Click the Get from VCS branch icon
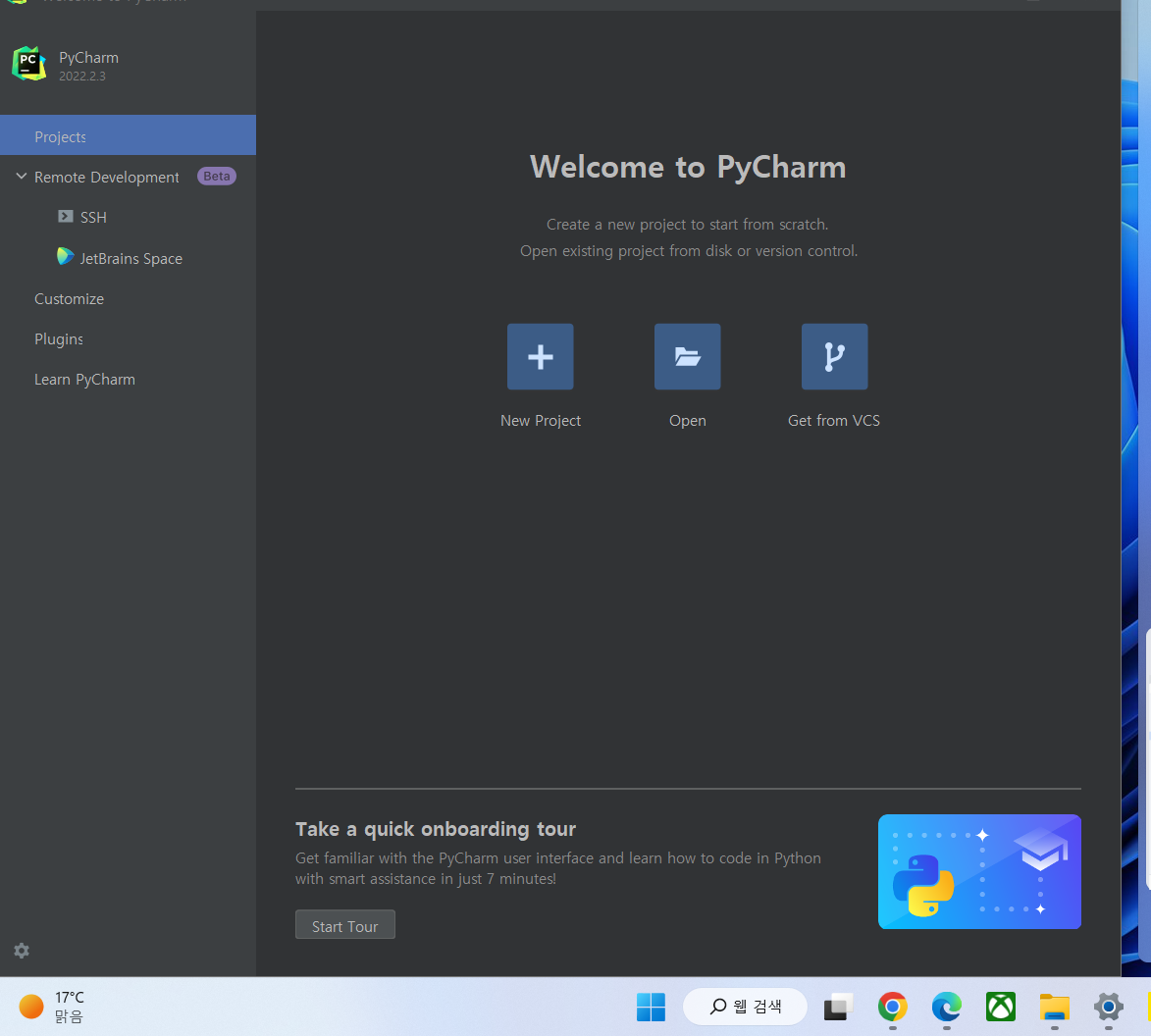 tap(835, 356)
